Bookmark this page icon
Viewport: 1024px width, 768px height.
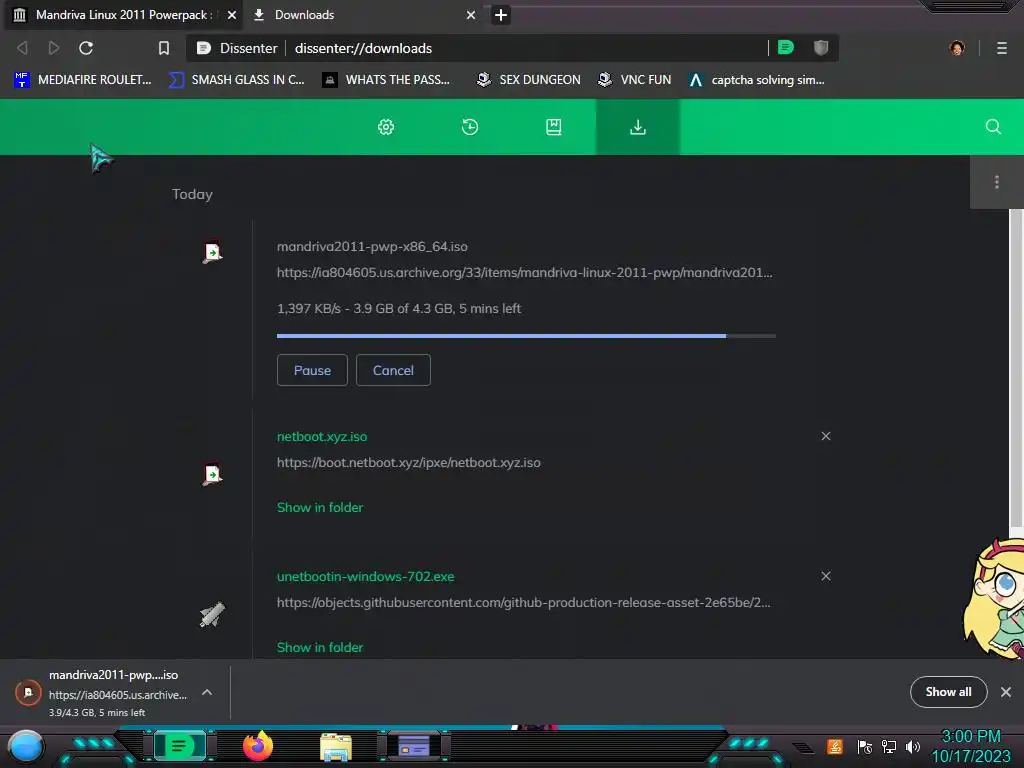pyautogui.click(x=164, y=48)
